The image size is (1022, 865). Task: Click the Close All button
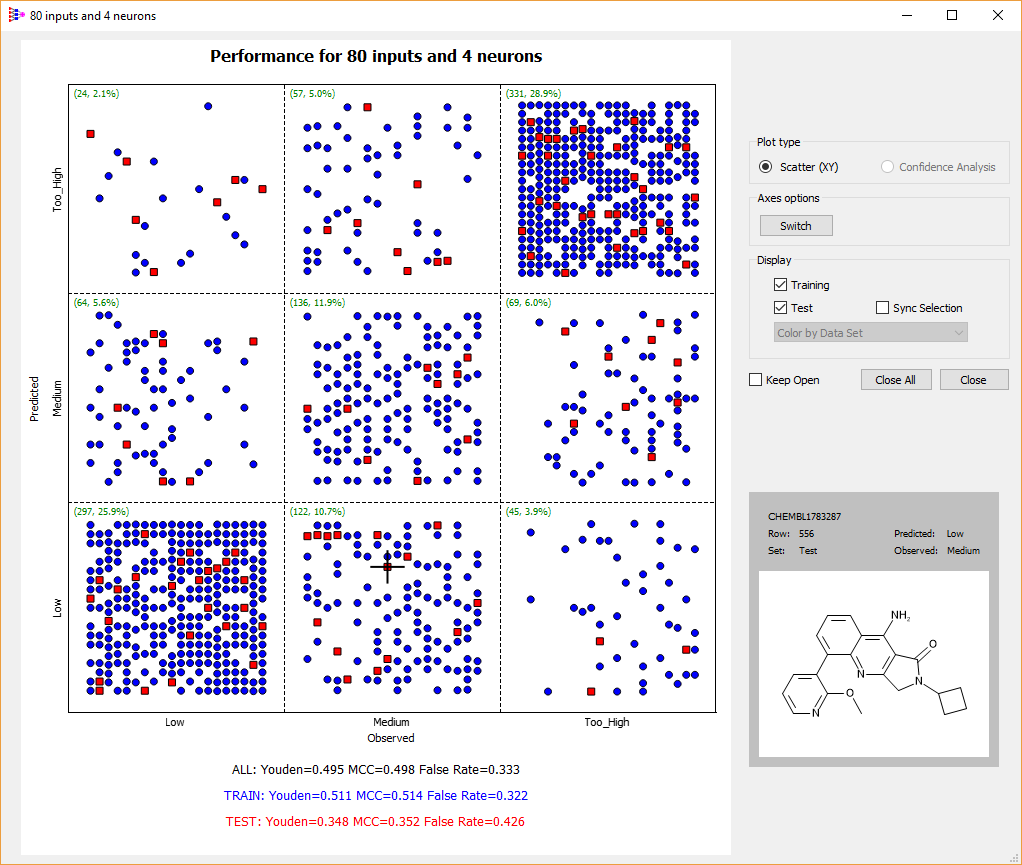(896, 380)
